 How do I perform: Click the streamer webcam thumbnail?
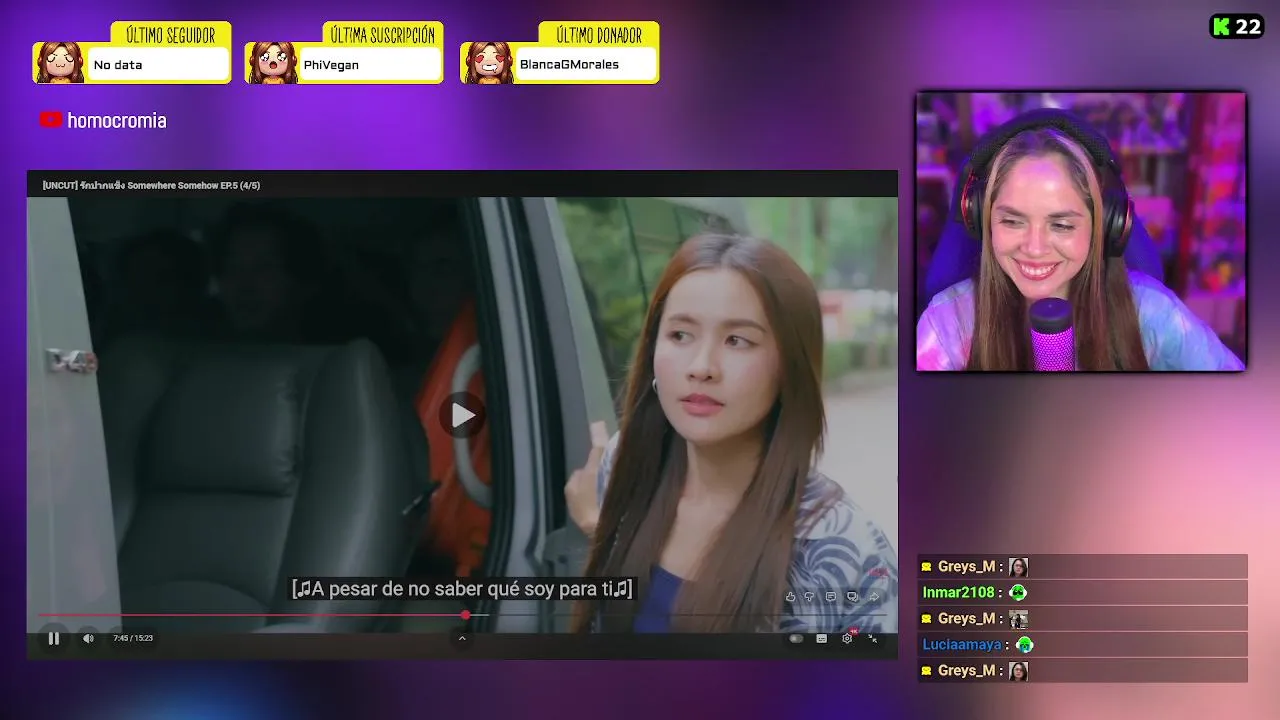(1081, 232)
